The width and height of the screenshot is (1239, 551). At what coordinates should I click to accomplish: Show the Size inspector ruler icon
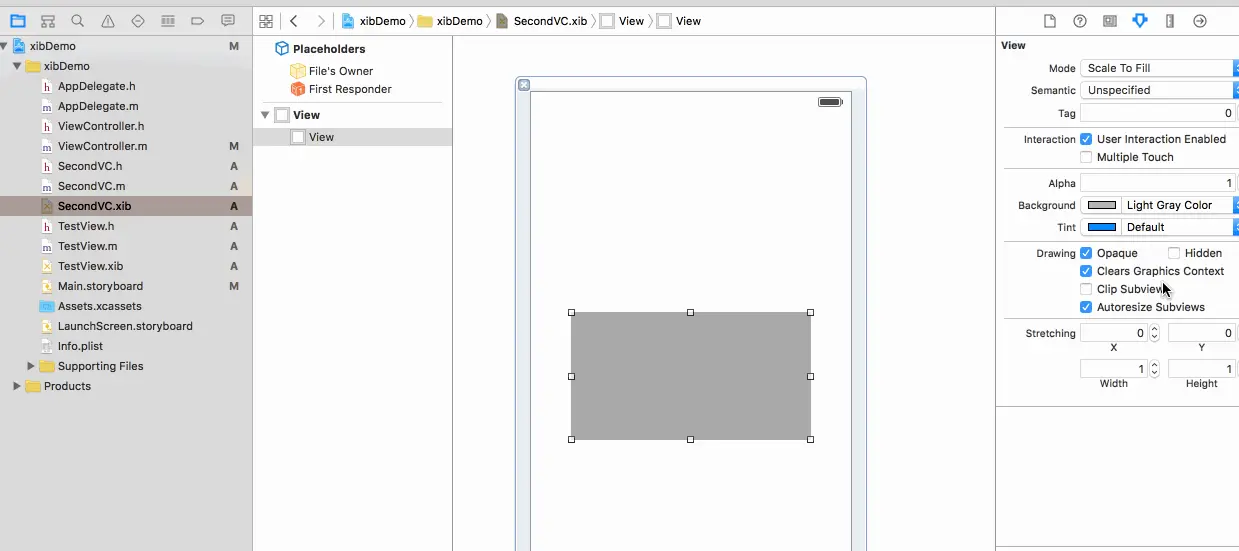[x=1170, y=21]
